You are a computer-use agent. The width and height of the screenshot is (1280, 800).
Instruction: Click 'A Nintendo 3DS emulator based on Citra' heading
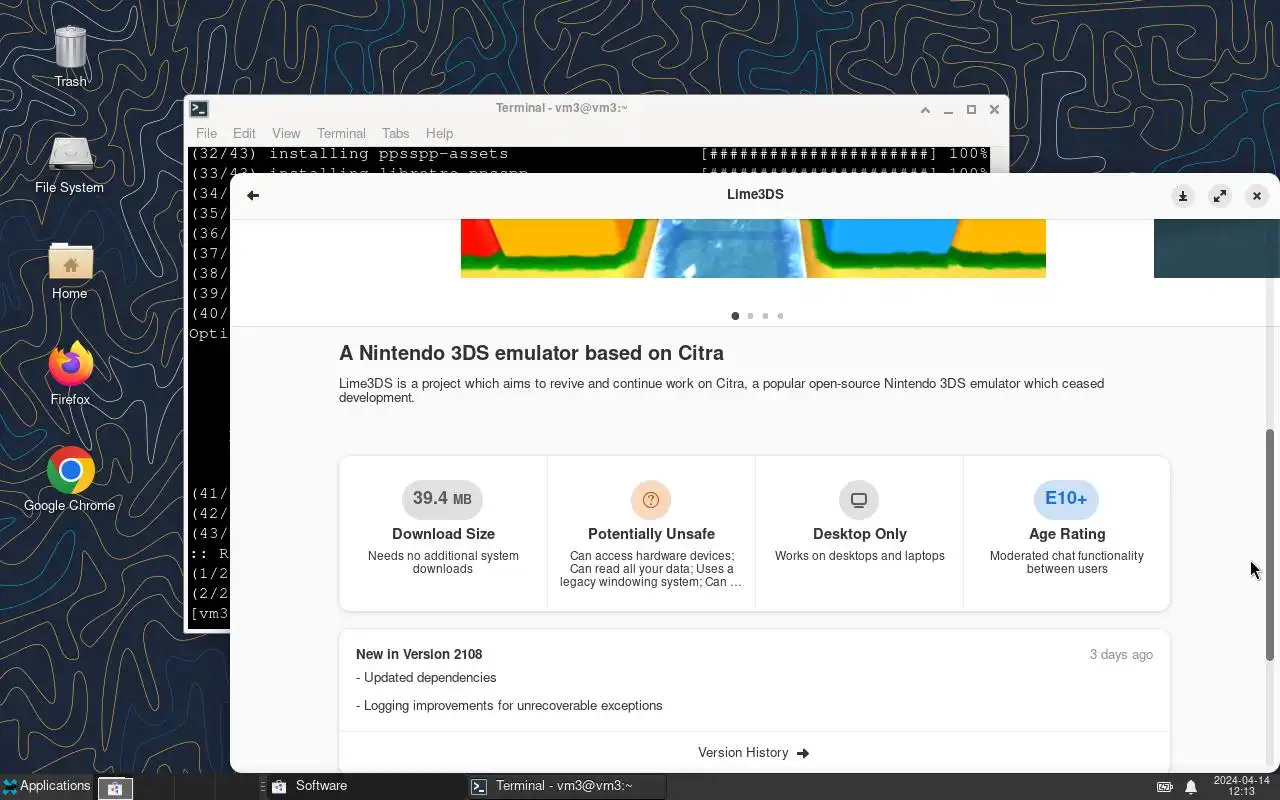point(531,353)
